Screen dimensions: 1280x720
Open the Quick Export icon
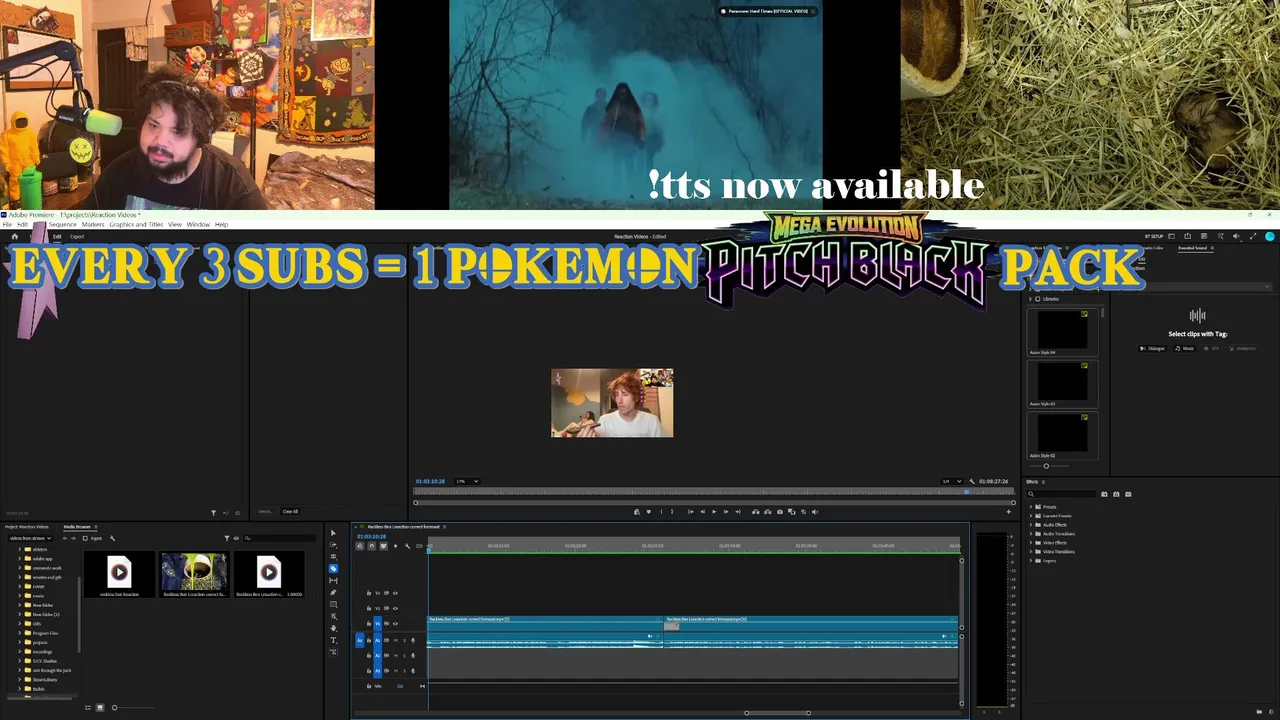click(1187, 237)
